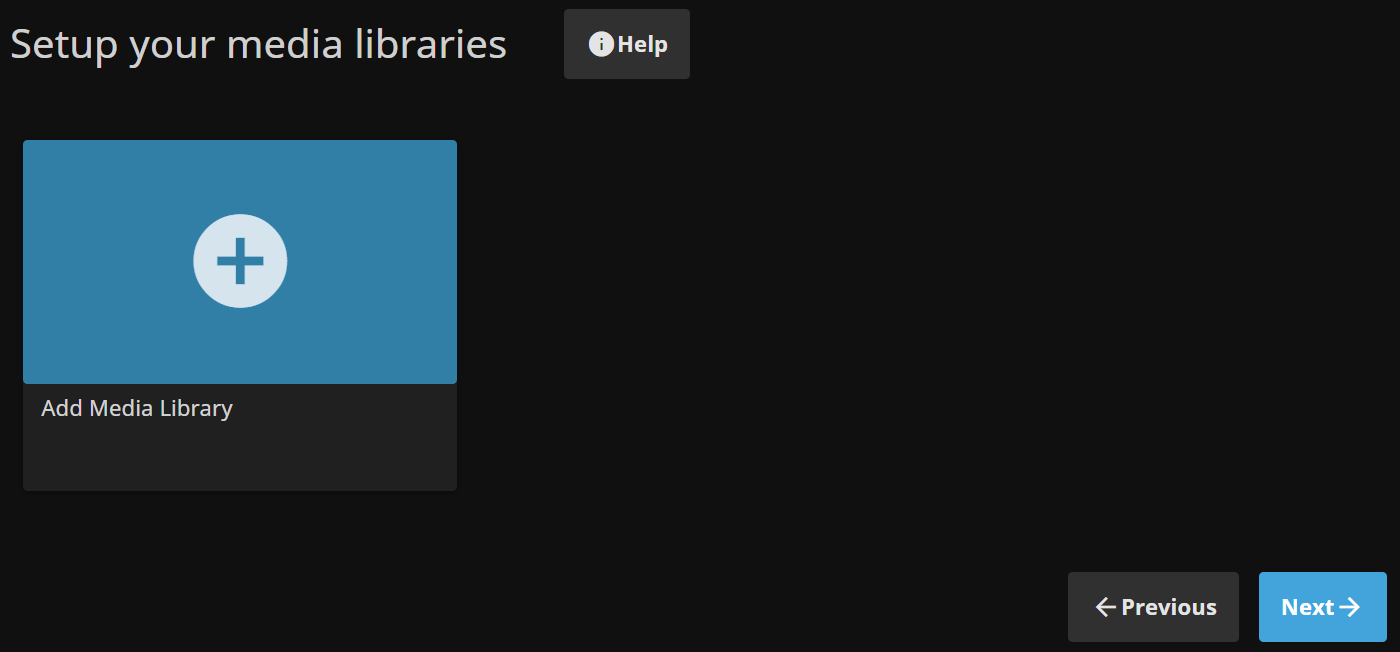1400x652 pixels.
Task: Select the 'Setup your media libraries' heading
Action: (x=258, y=43)
